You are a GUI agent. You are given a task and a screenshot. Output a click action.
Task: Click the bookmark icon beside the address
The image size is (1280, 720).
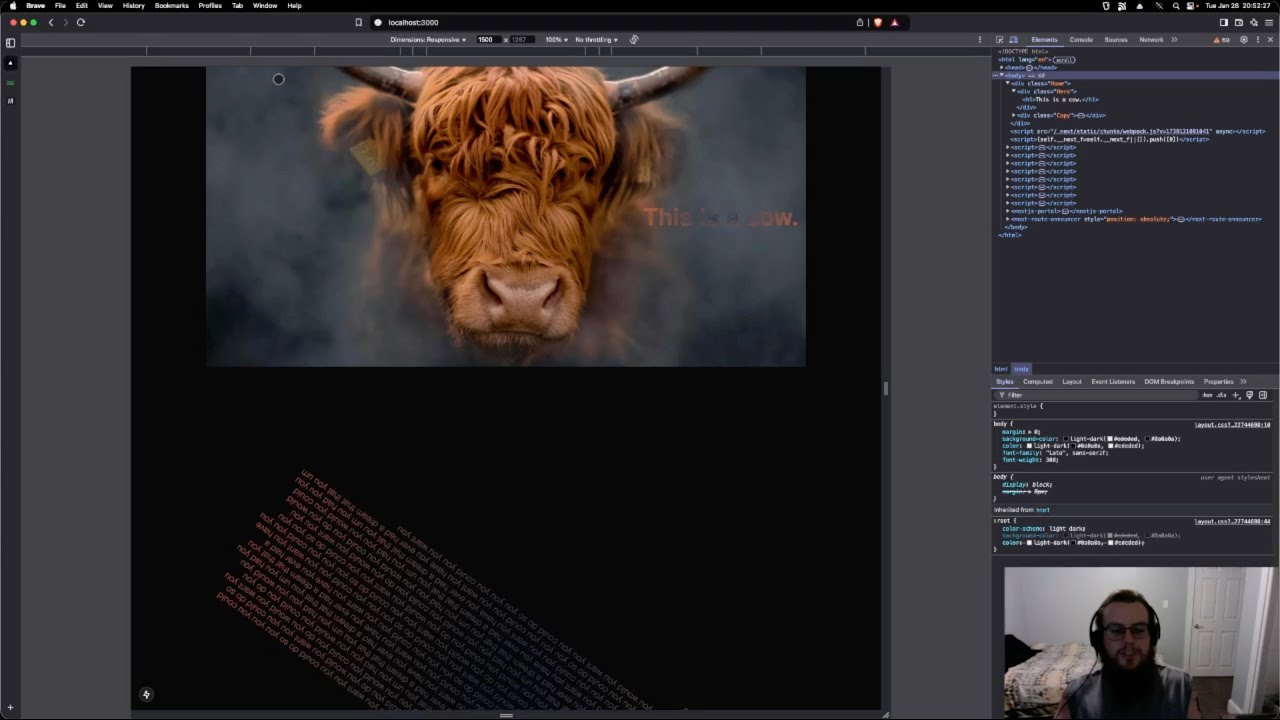pos(358,22)
